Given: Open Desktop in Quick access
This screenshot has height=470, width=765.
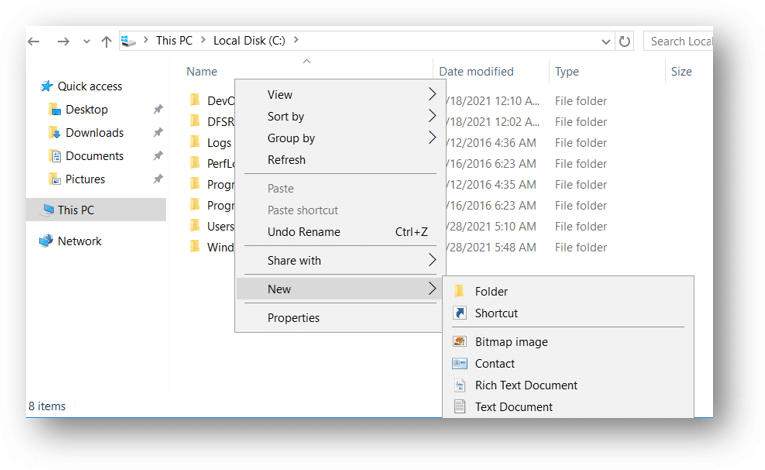Looking at the screenshot, I should 87,109.
